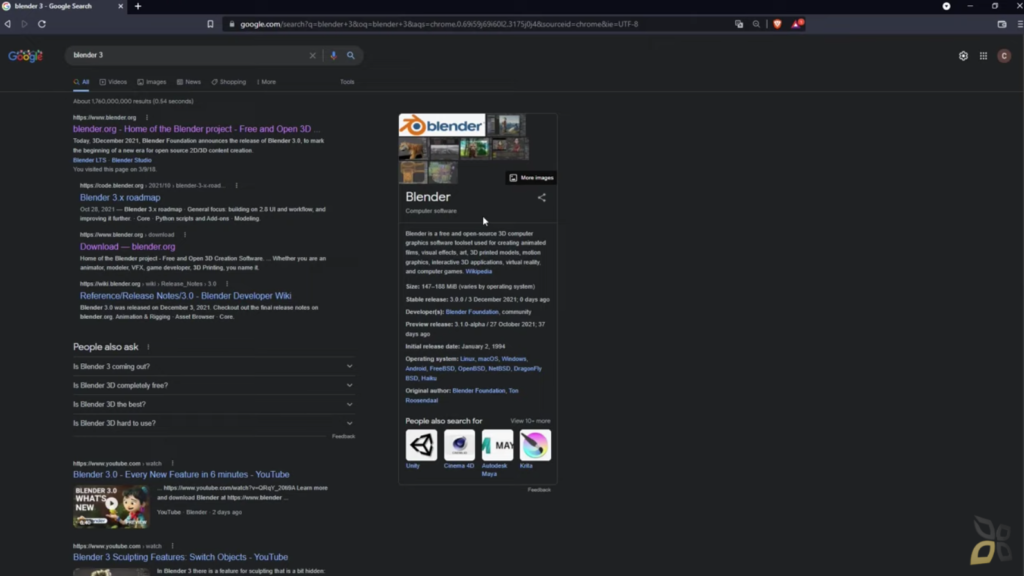Click View 10+ more link
This screenshot has width=1024, height=576.
pos(530,421)
